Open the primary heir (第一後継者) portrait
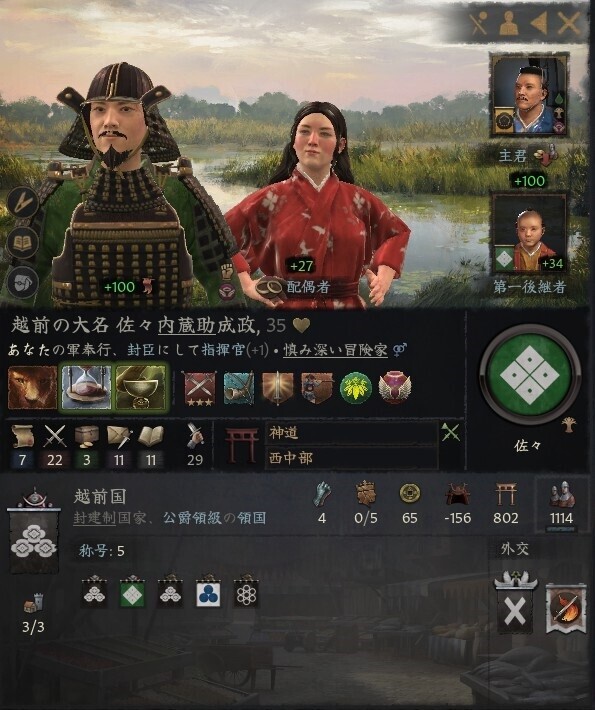The image size is (595, 710). [x=529, y=234]
